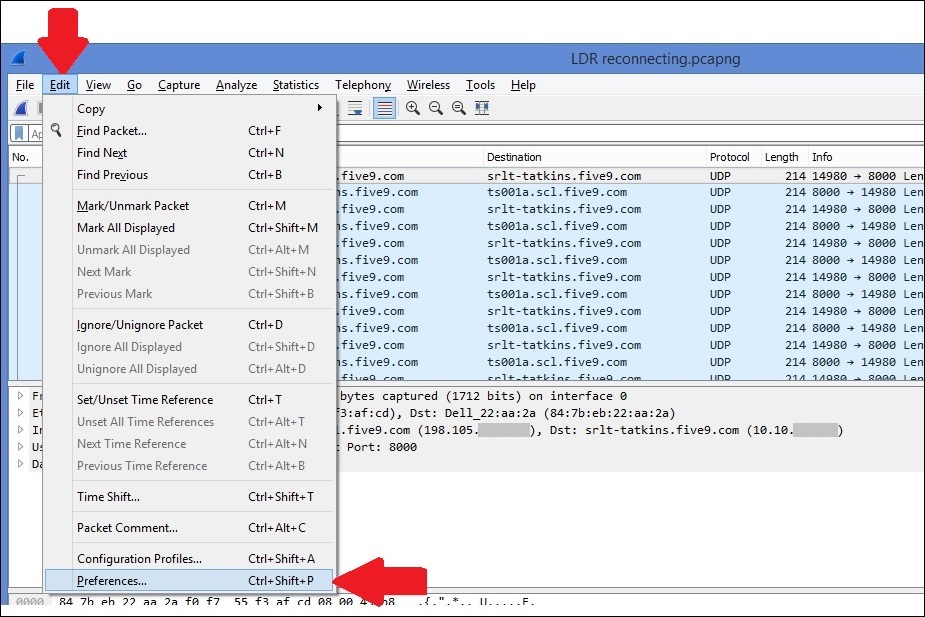Open the Wireless menu
The width and height of the screenshot is (925, 617).
click(x=428, y=85)
